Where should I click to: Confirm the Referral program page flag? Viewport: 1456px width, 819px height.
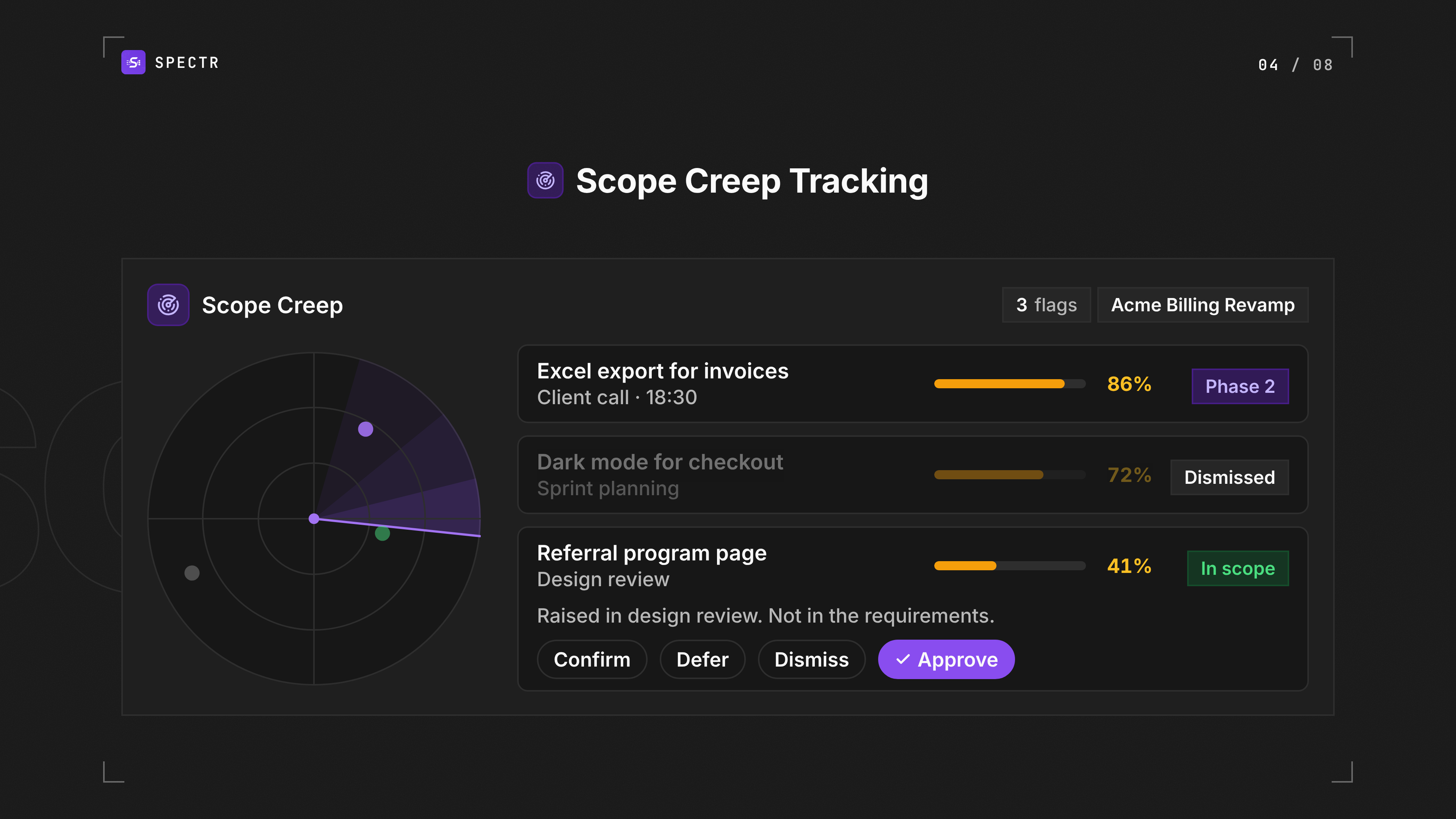click(x=592, y=659)
